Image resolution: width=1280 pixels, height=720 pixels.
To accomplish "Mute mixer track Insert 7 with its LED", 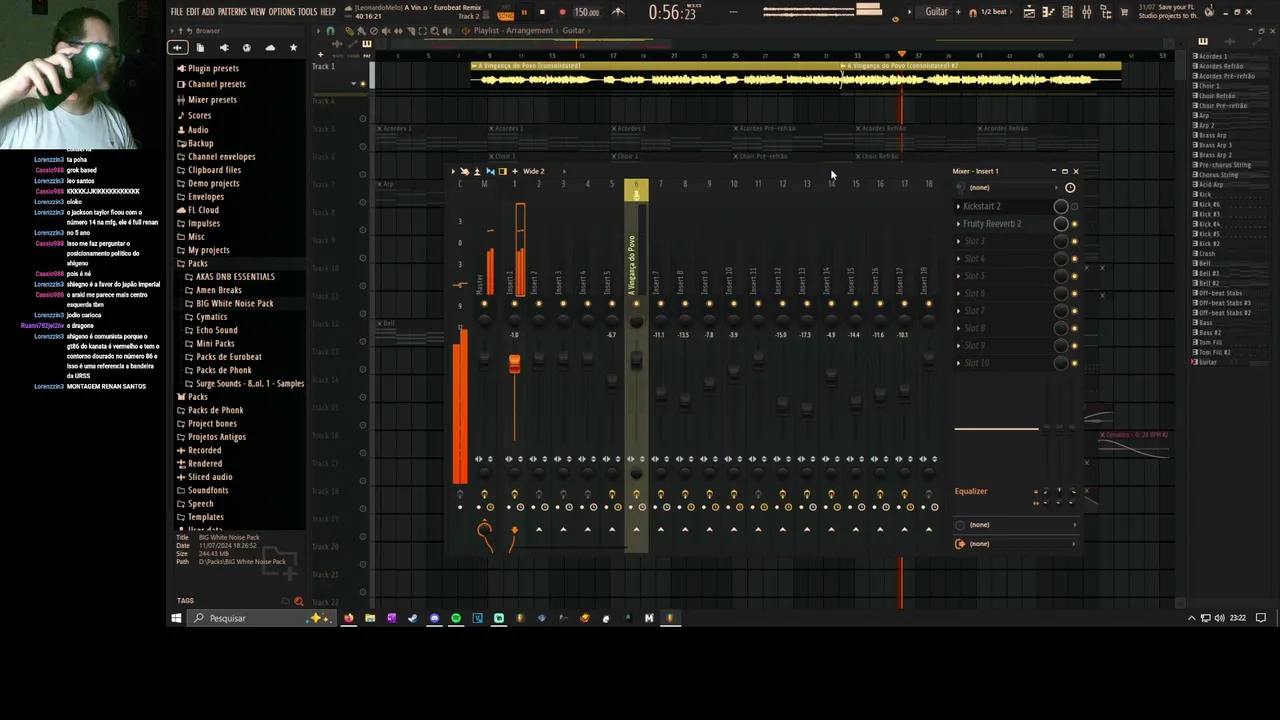I will click(660, 304).
